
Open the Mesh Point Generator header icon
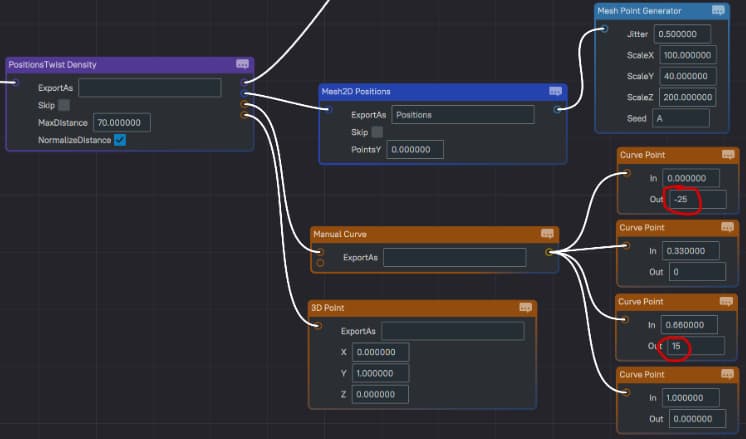[718, 11]
